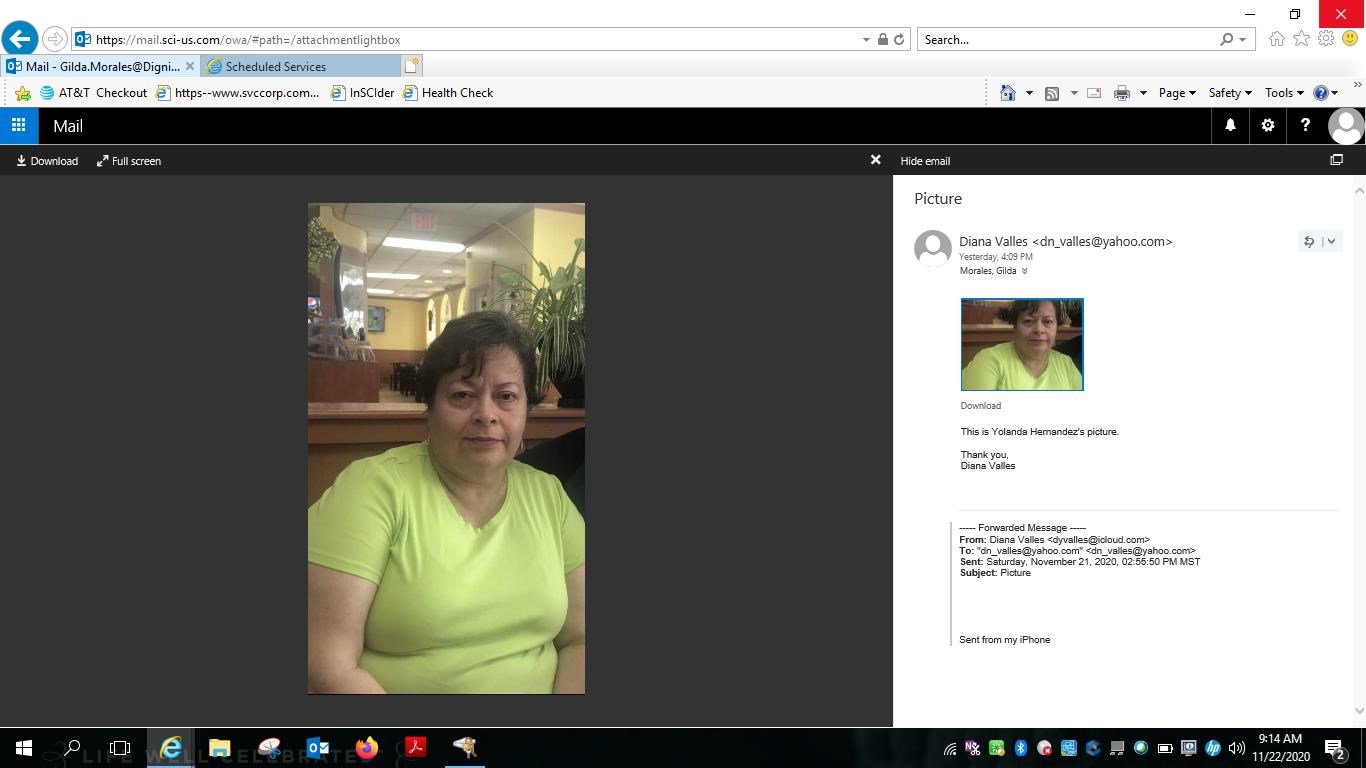
Task: Switch to the Scheduled Services tab
Action: click(275, 66)
